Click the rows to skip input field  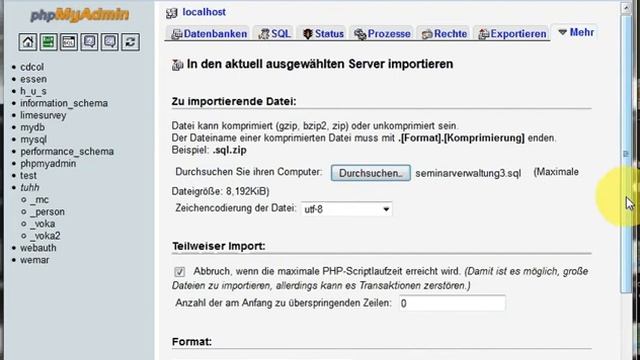pos(452,303)
